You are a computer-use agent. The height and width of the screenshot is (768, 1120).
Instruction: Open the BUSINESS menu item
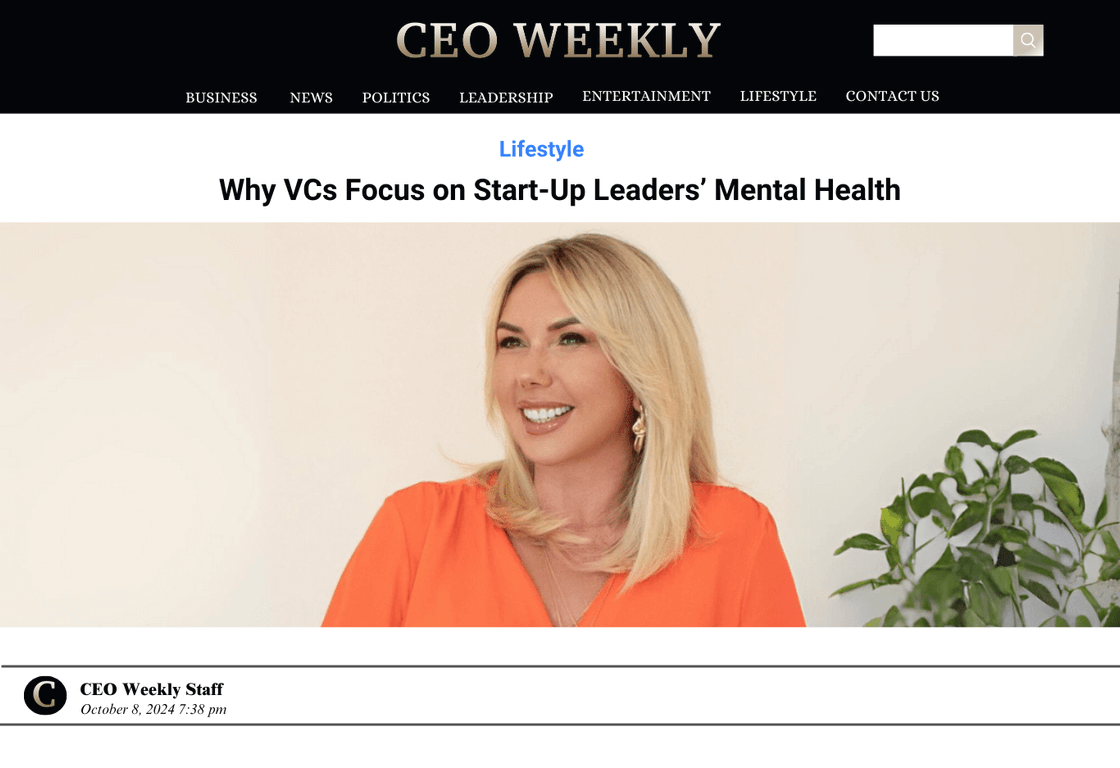[x=221, y=97]
